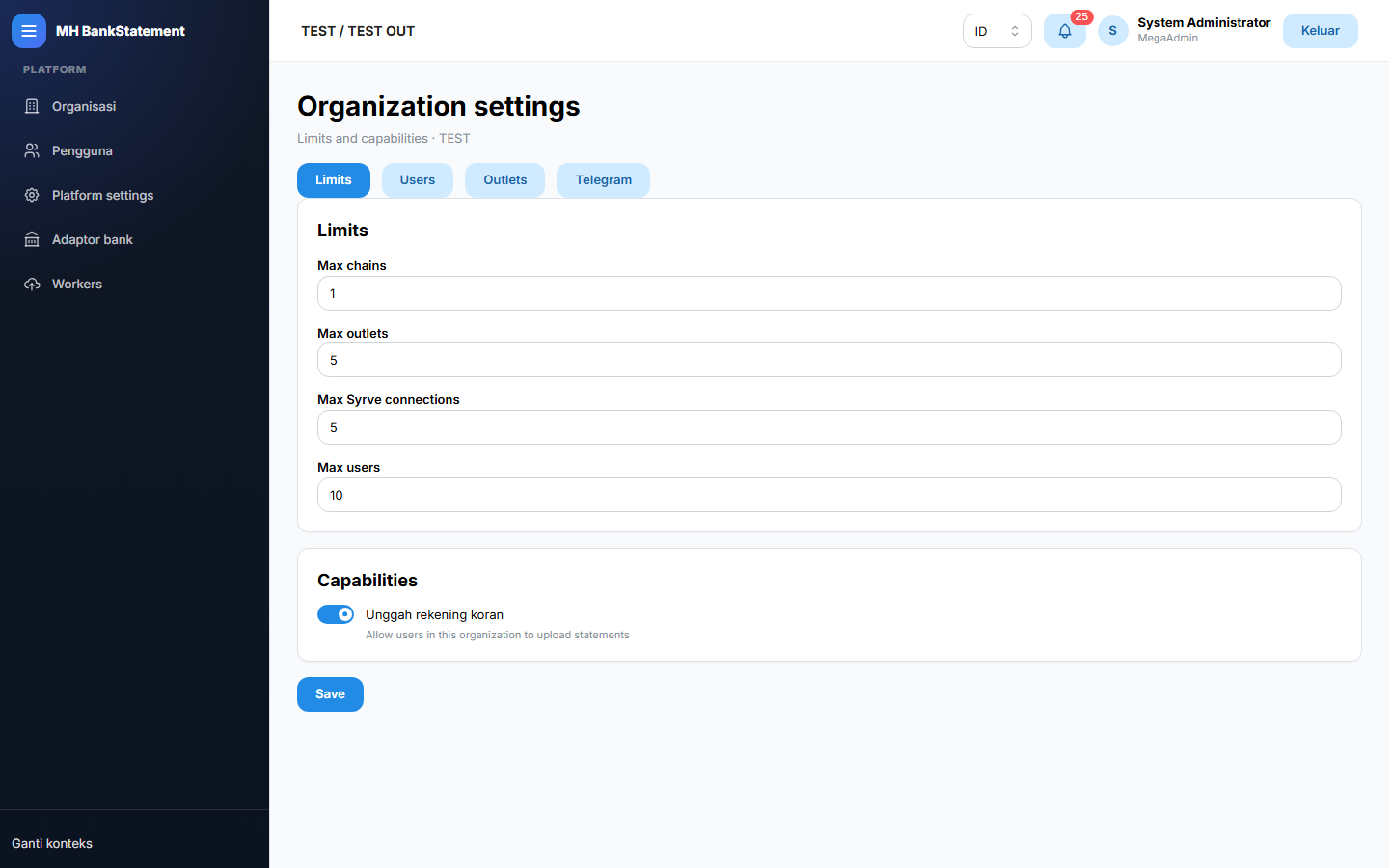Image resolution: width=1389 pixels, height=868 pixels.
Task: Open the ID language dropdown
Action: [996, 31]
